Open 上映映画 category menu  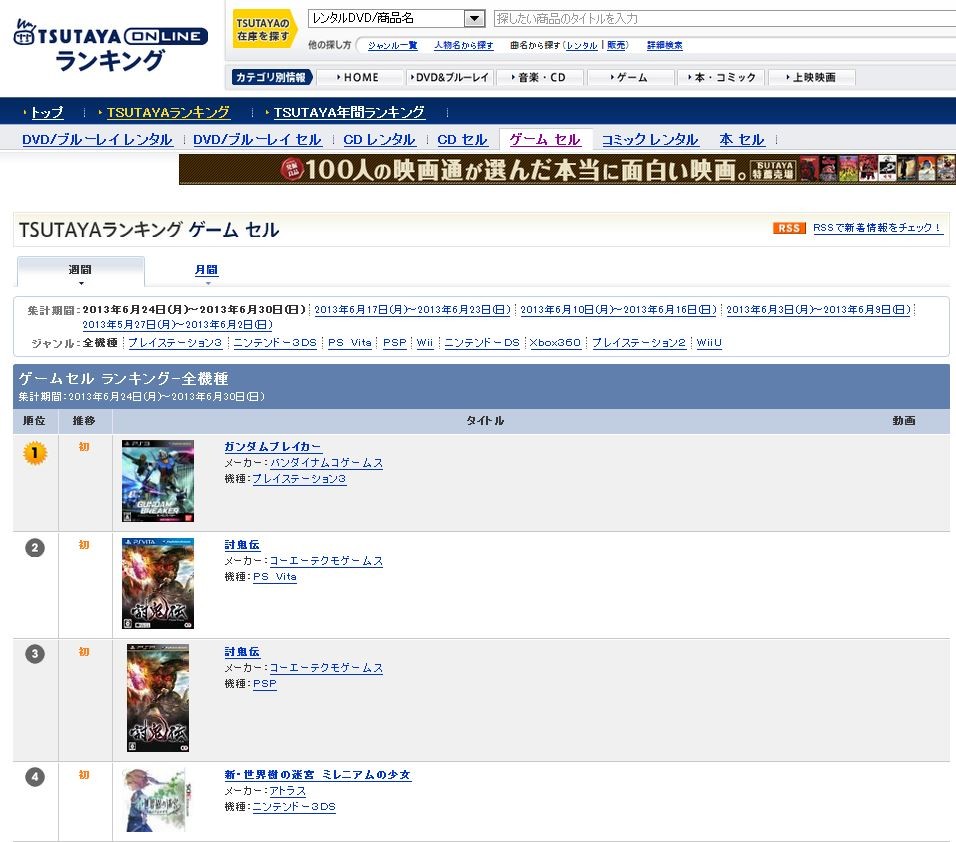click(x=812, y=77)
